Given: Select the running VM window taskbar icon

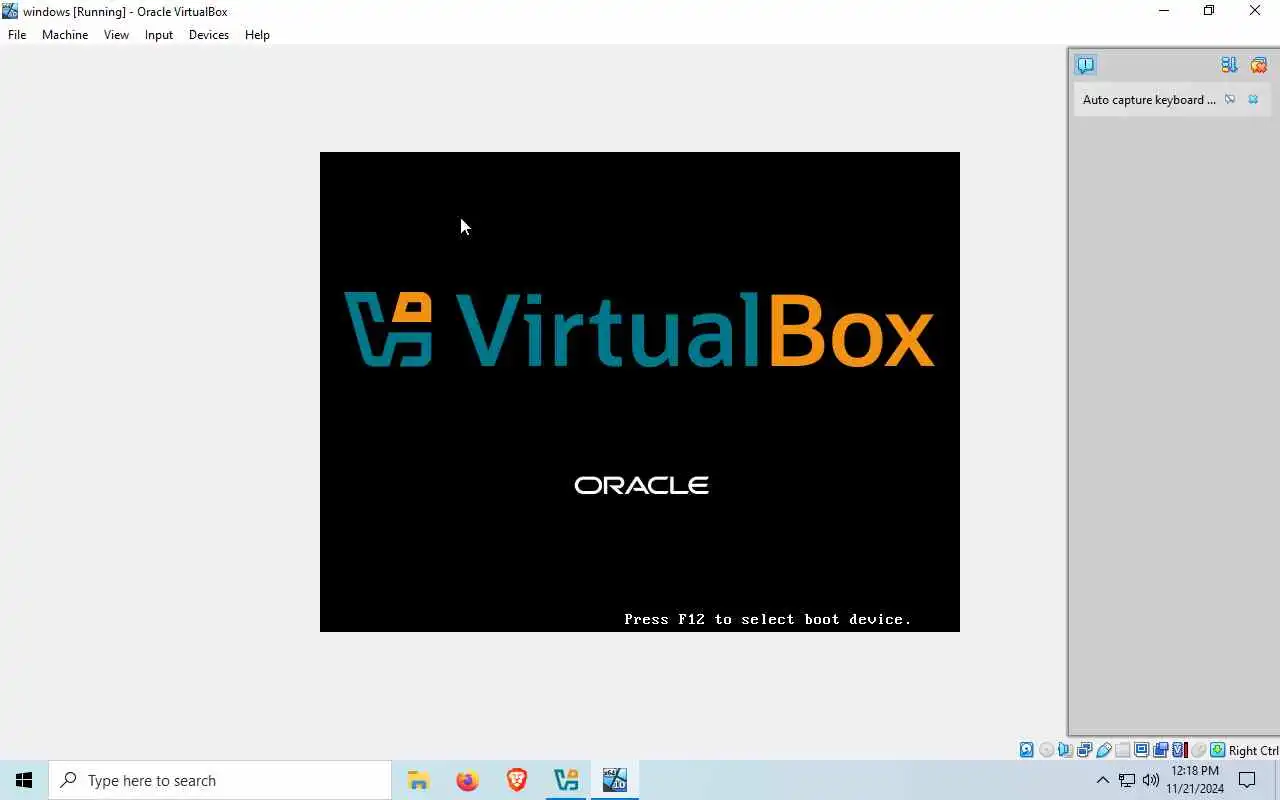Looking at the screenshot, I should [x=614, y=780].
